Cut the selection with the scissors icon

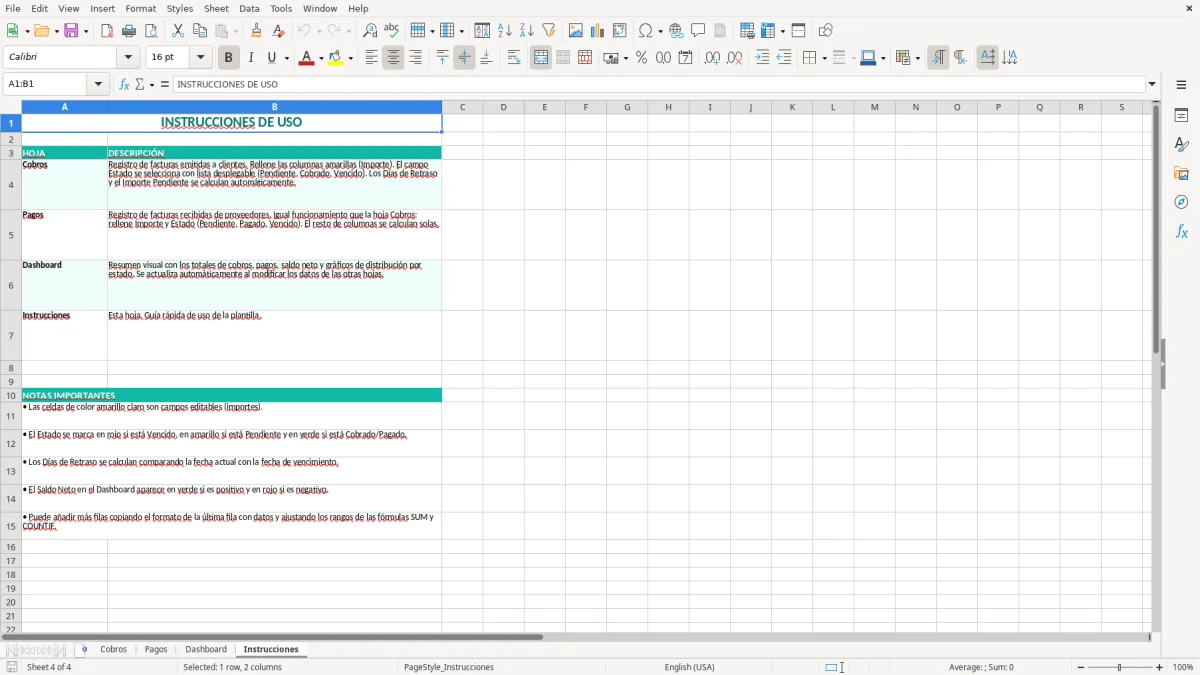(178, 31)
